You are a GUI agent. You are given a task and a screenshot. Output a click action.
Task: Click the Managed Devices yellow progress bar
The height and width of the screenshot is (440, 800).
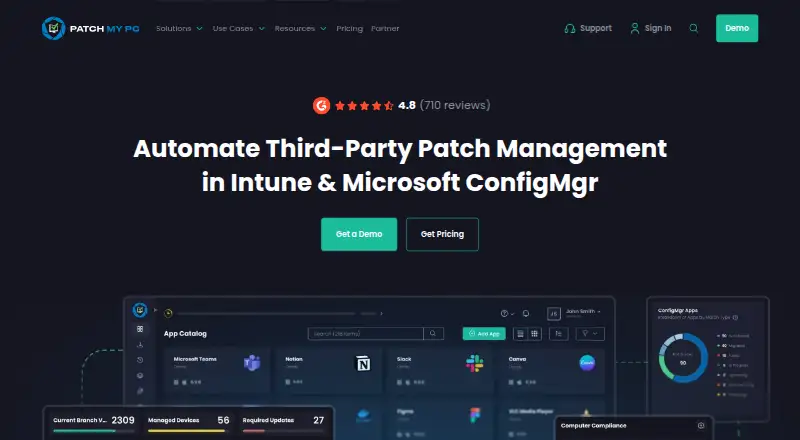186,431
